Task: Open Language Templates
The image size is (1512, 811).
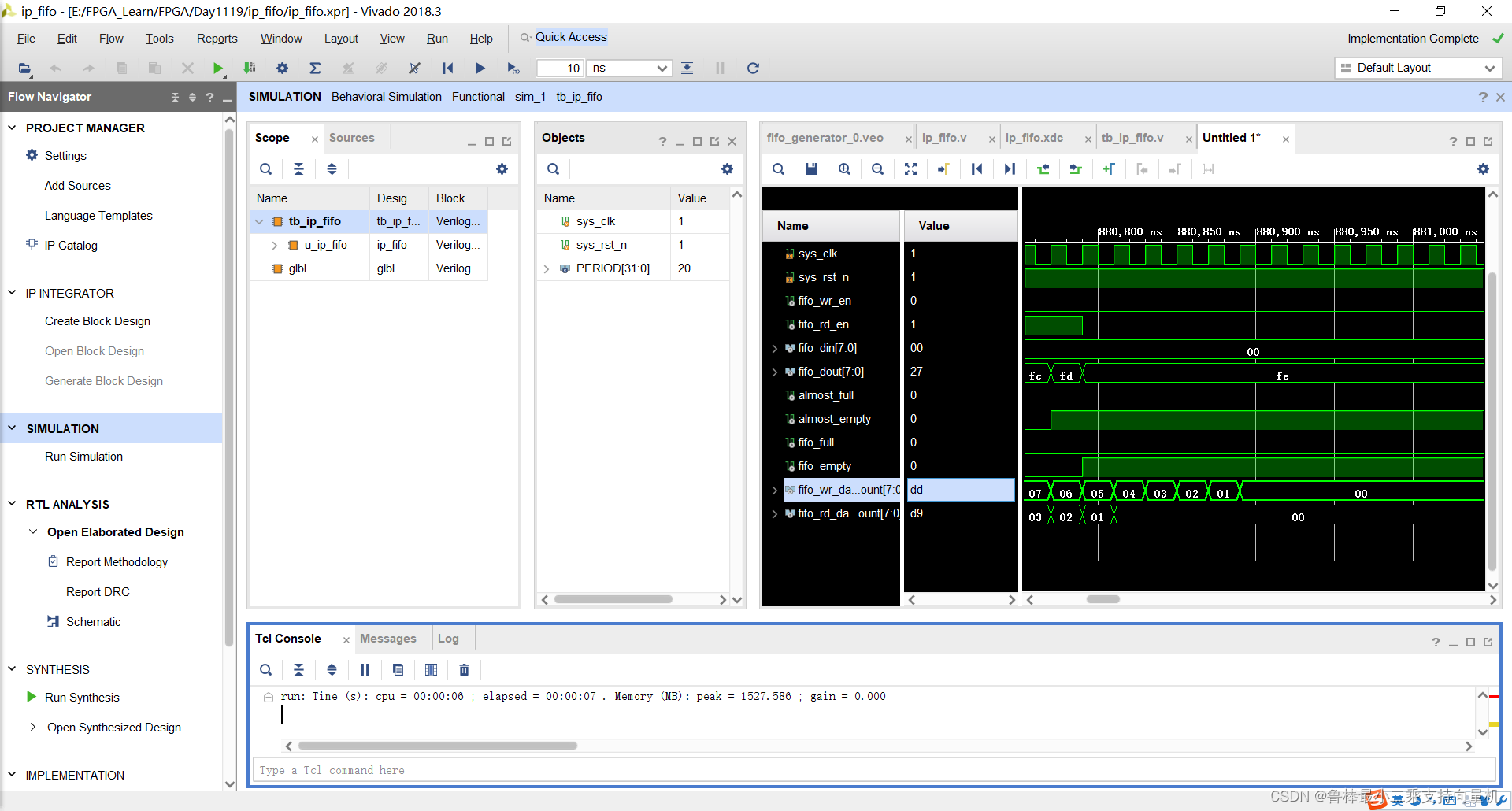Action: 98,216
